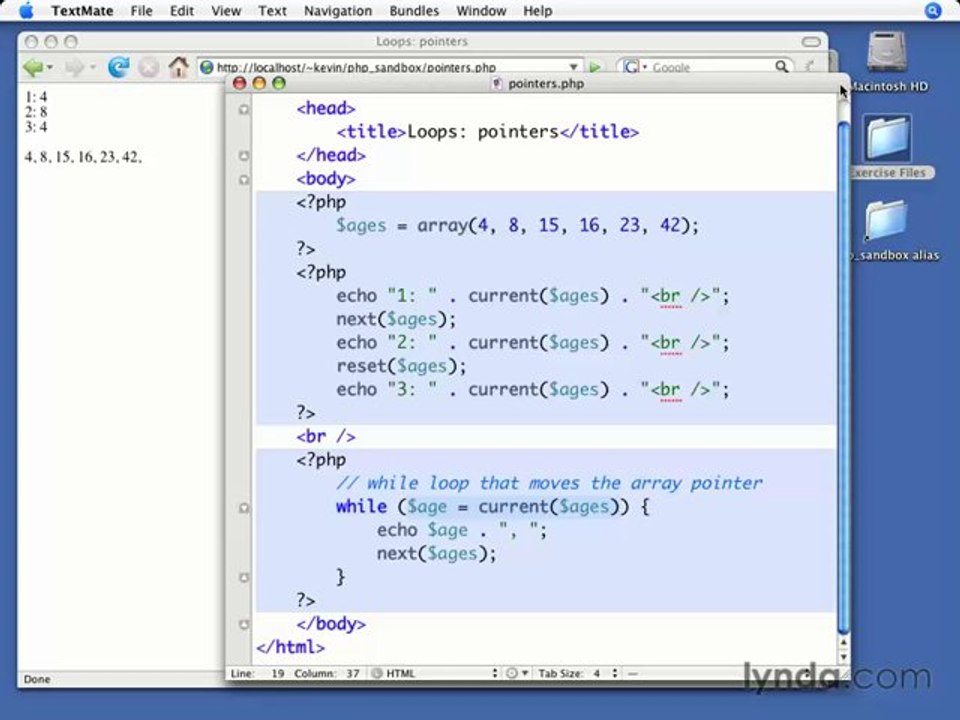960x720 pixels.
Task: Toggle the closing brace fold marker
Action: (244, 577)
